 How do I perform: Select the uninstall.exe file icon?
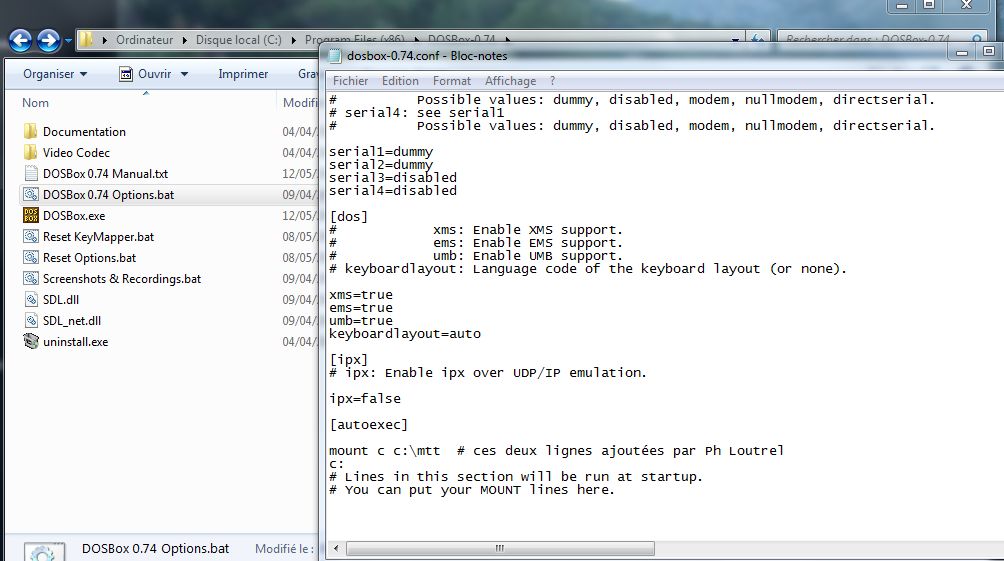click(x=30, y=342)
